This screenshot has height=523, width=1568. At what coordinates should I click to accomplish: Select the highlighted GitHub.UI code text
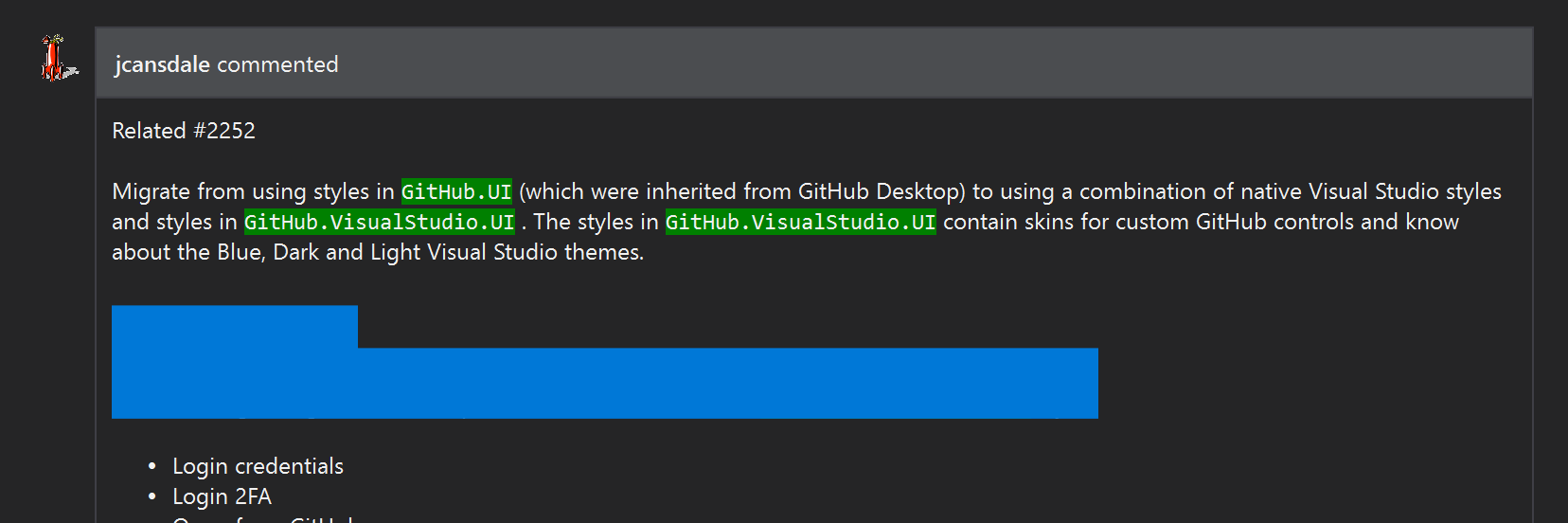(456, 191)
